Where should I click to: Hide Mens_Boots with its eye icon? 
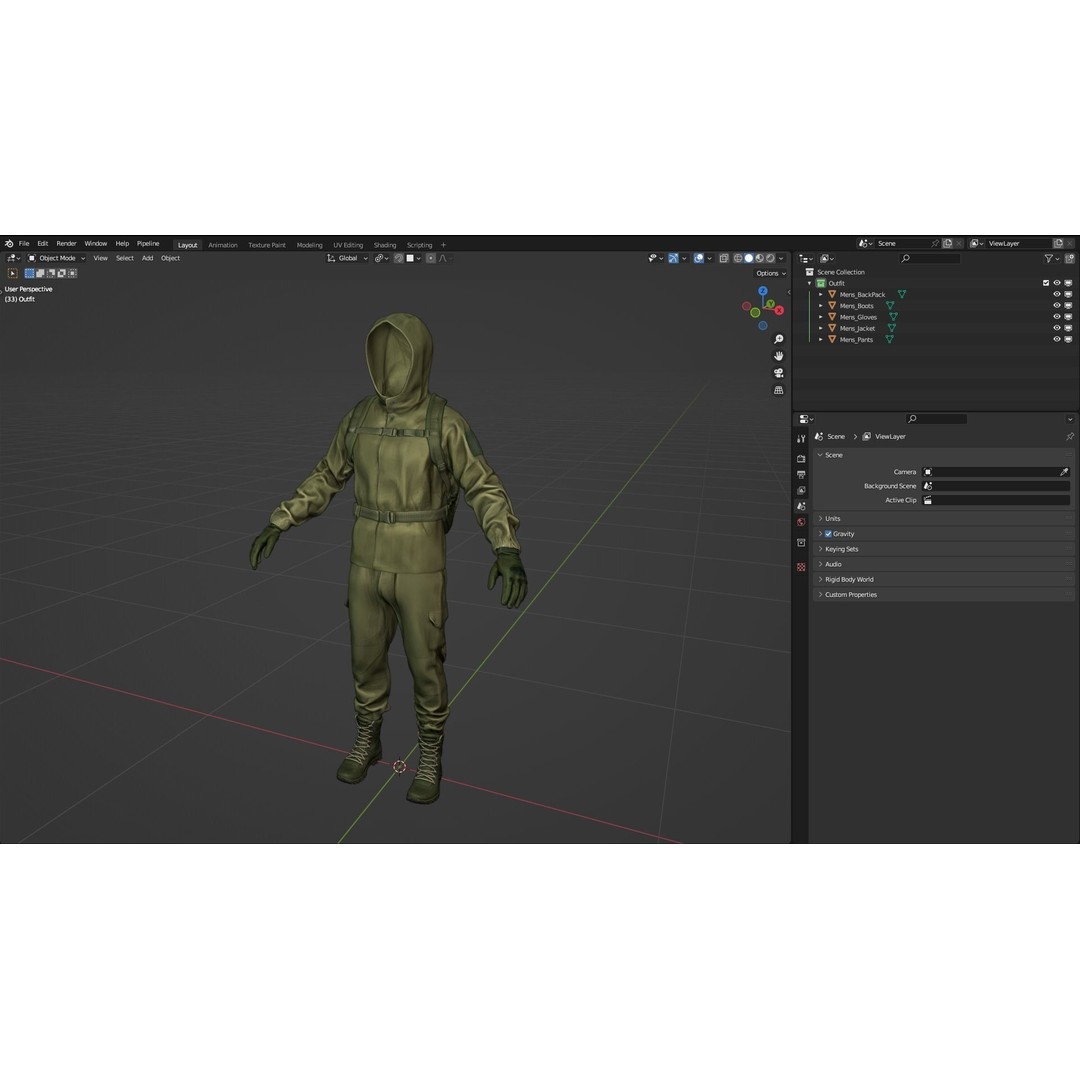[1057, 306]
